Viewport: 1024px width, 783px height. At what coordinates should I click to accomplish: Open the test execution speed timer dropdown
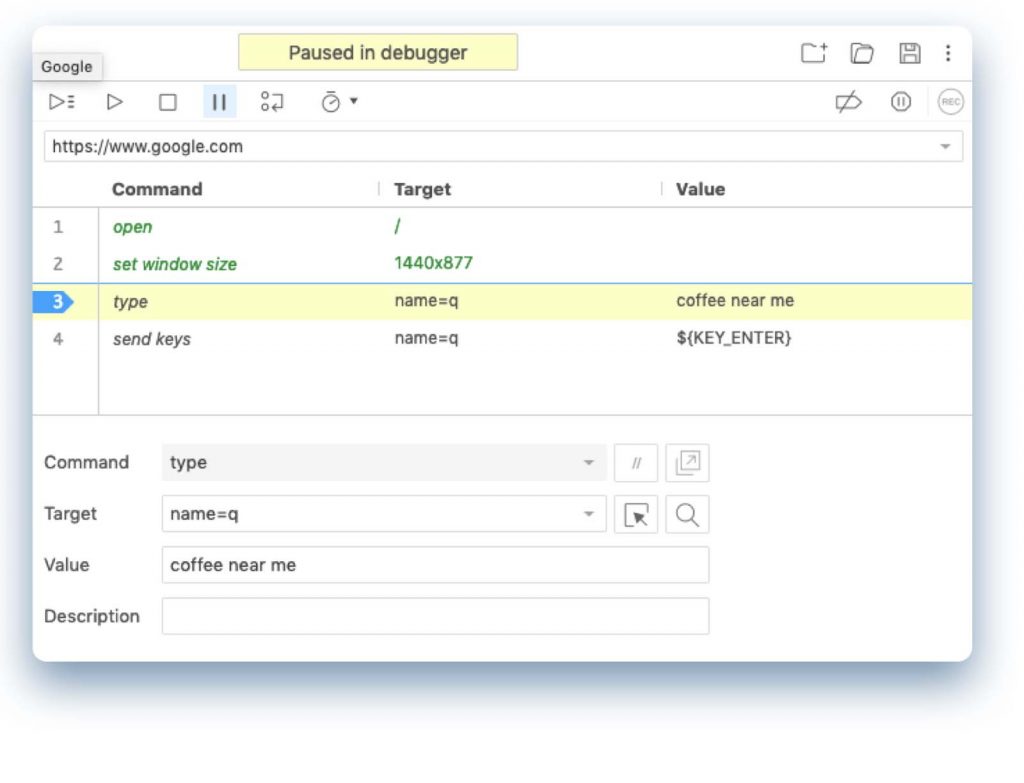(339, 102)
